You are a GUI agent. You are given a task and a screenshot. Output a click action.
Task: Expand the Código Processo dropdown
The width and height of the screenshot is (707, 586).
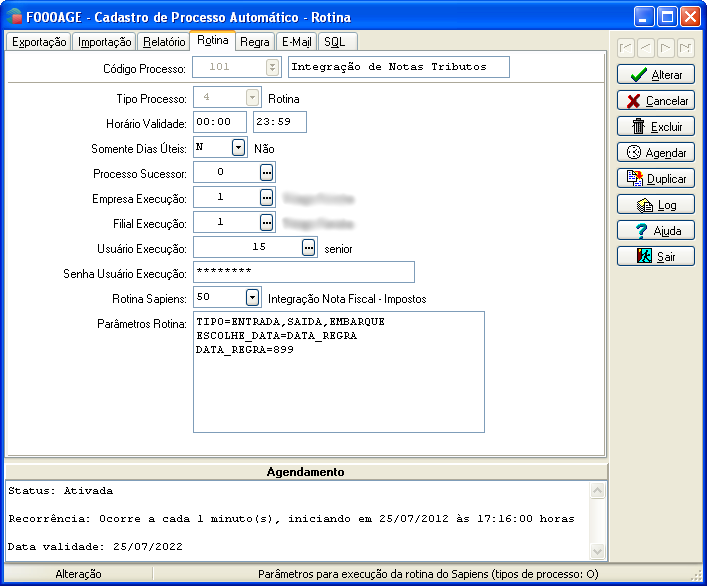(x=272, y=67)
